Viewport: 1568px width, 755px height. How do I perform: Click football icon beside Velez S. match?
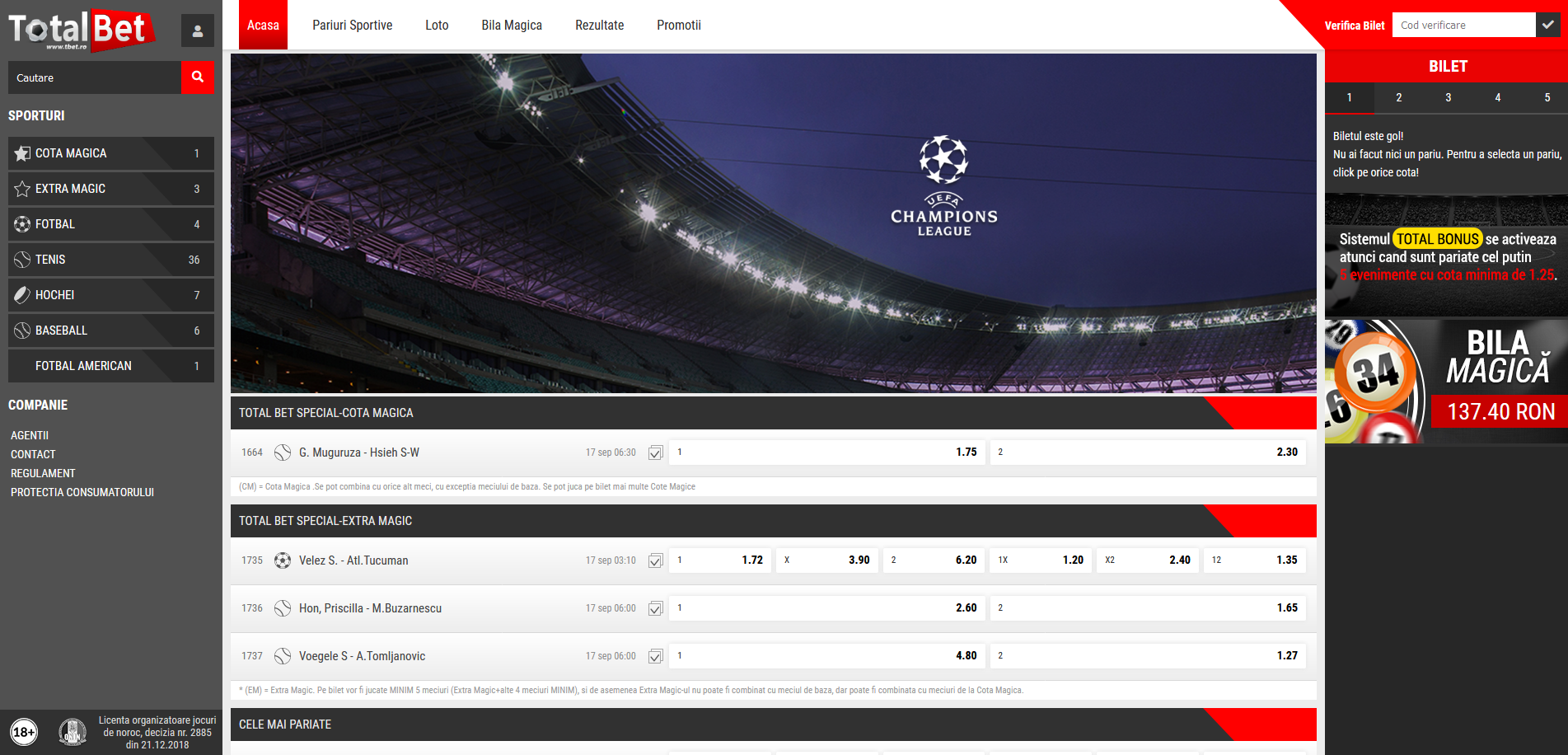pyautogui.click(x=283, y=560)
